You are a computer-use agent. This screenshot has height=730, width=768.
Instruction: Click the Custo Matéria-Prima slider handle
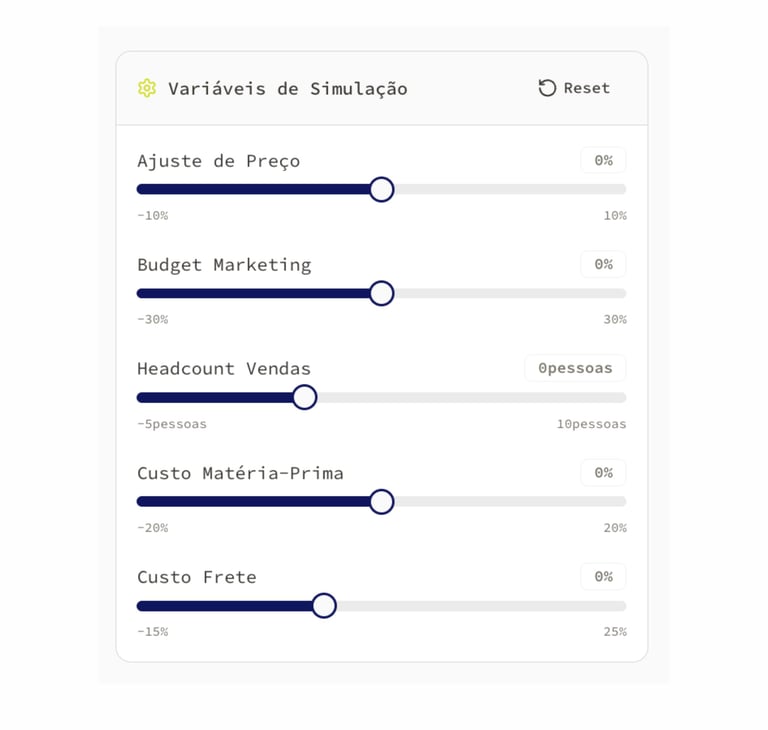pos(381,502)
